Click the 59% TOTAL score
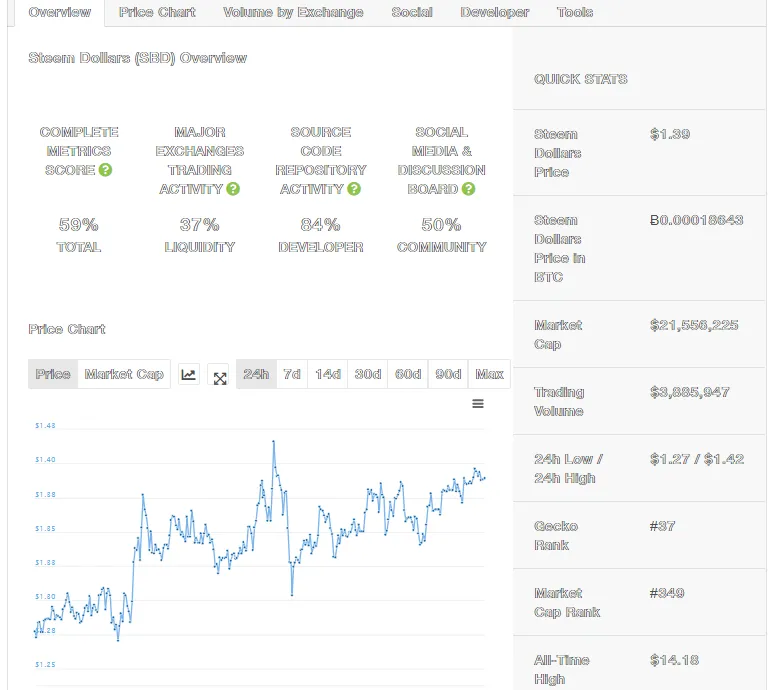The height and width of the screenshot is (690, 773). pos(78,235)
